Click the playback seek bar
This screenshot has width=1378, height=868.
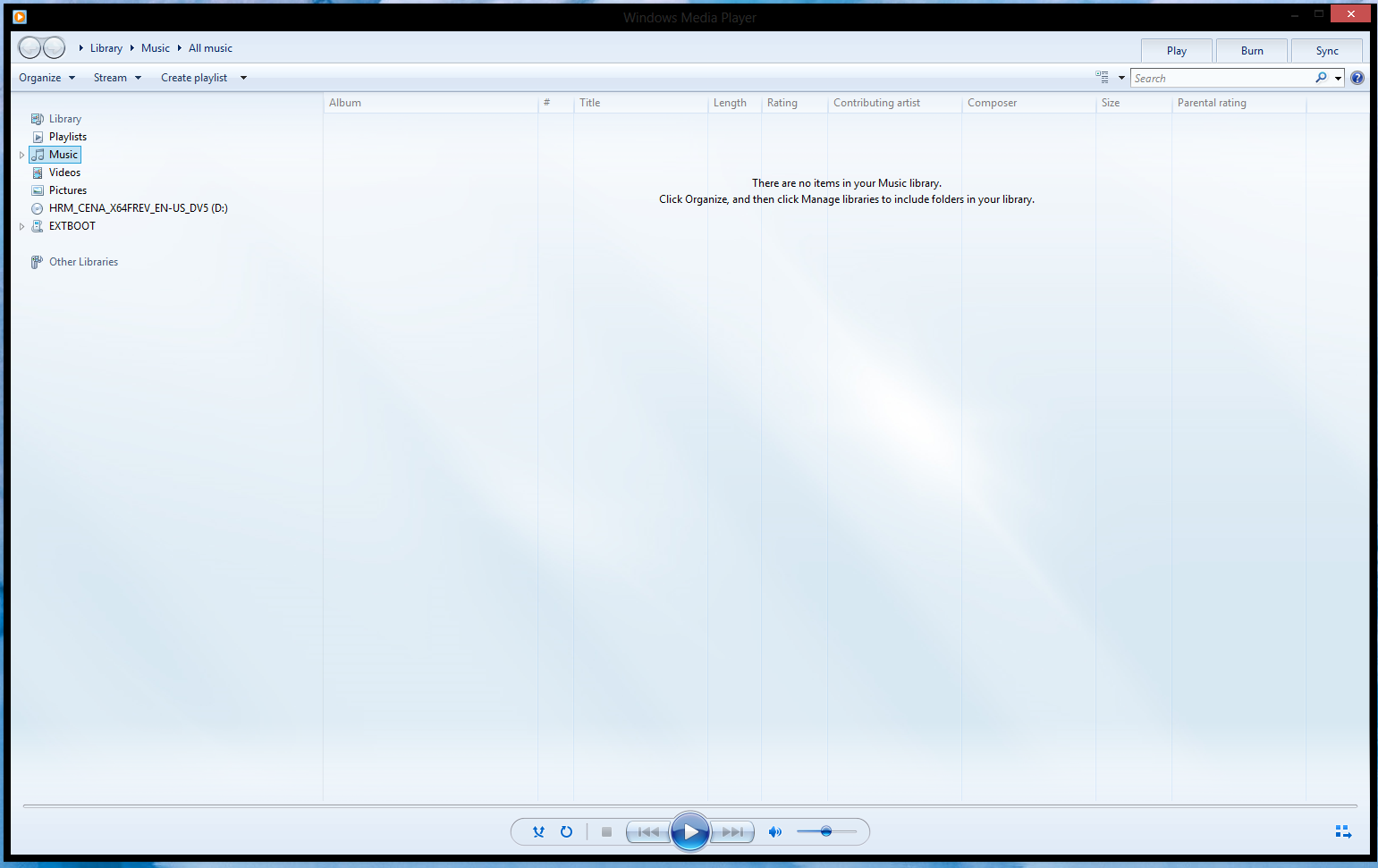coord(689,806)
